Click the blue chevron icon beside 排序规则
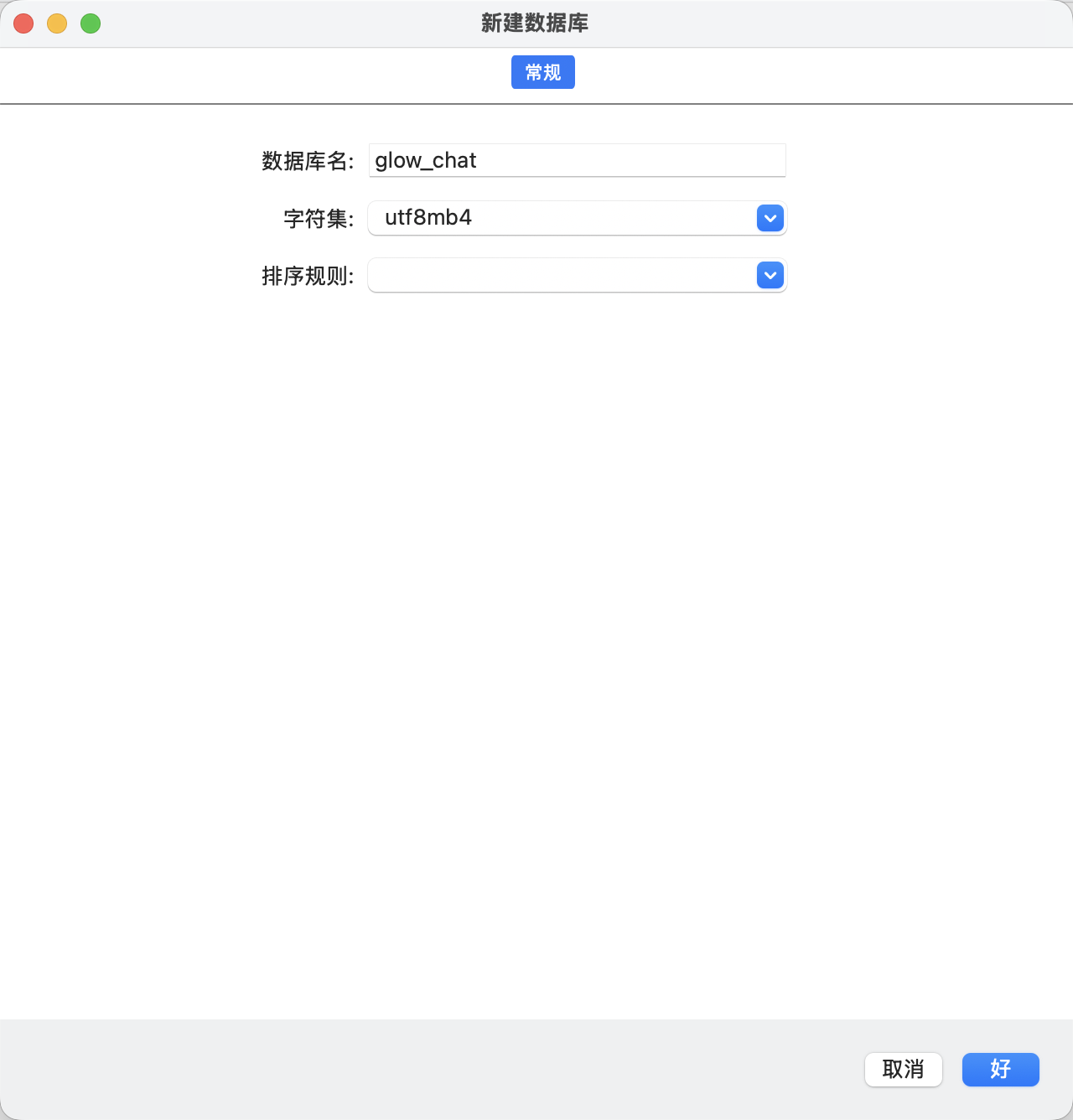Image resolution: width=1073 pixels, height=1120 pixels. pyautogui.click(x=770, y=275)
